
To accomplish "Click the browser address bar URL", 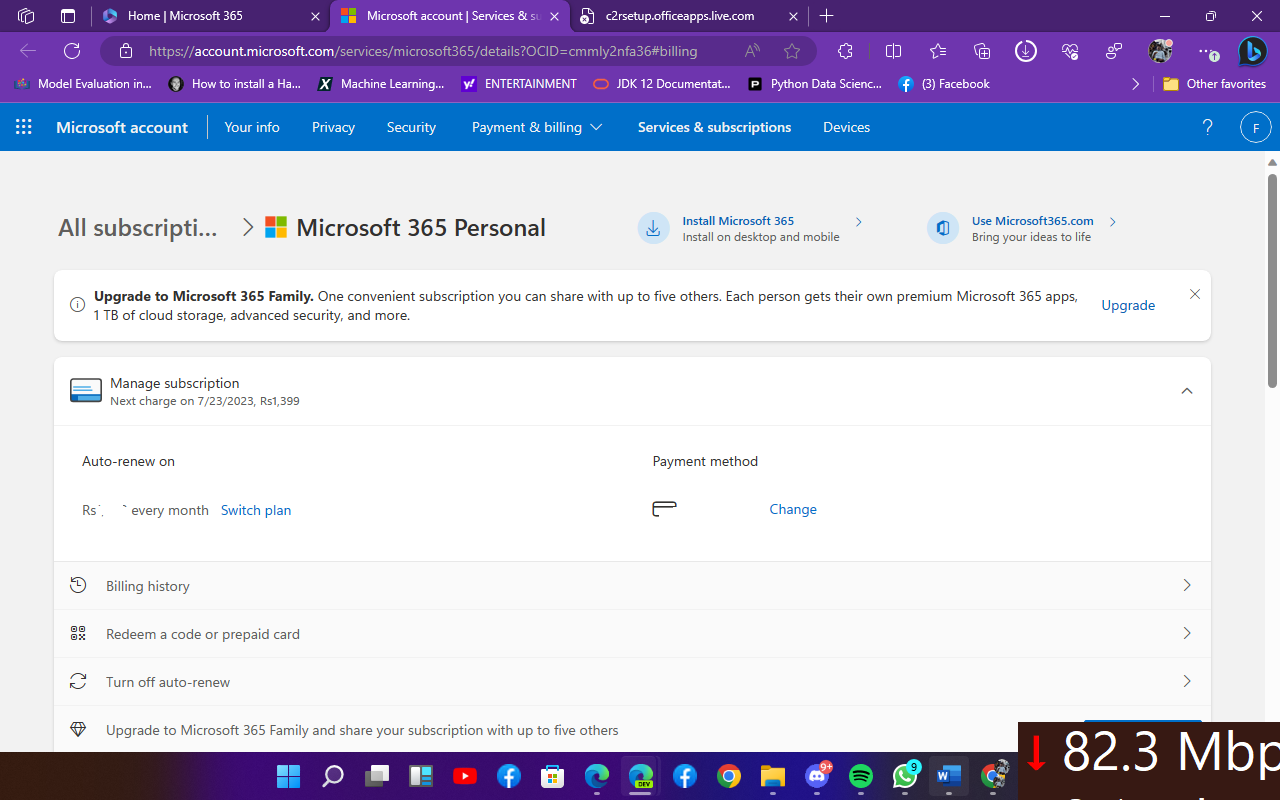I will click(x=423, y=51).
